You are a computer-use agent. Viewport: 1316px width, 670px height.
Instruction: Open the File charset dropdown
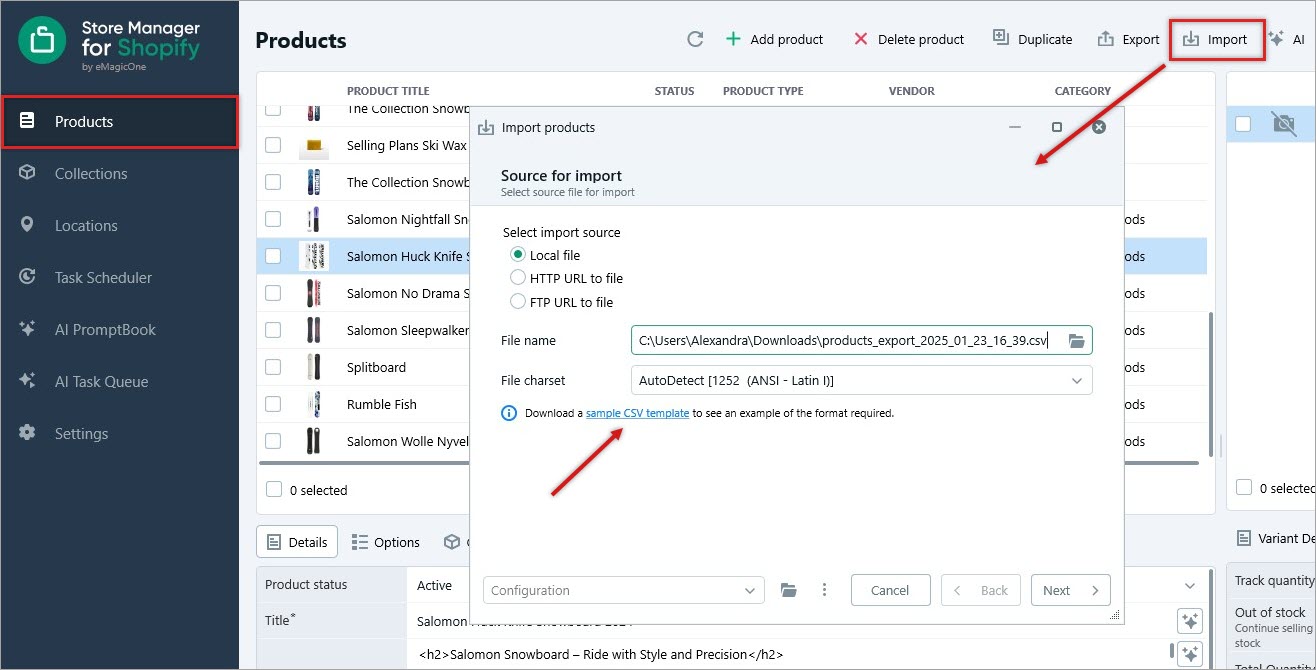(1076, 380)
